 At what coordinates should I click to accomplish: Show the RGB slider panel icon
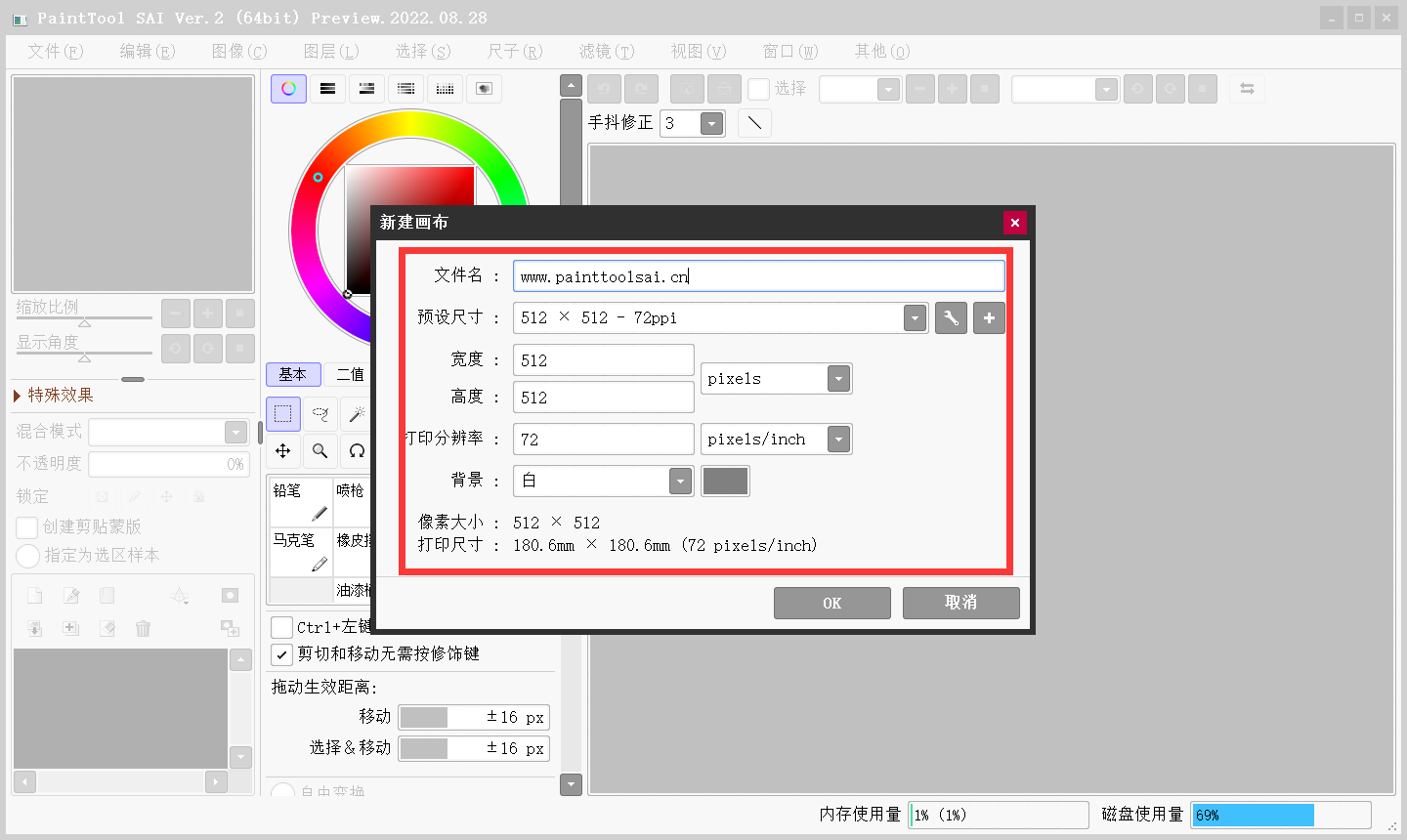327,89
